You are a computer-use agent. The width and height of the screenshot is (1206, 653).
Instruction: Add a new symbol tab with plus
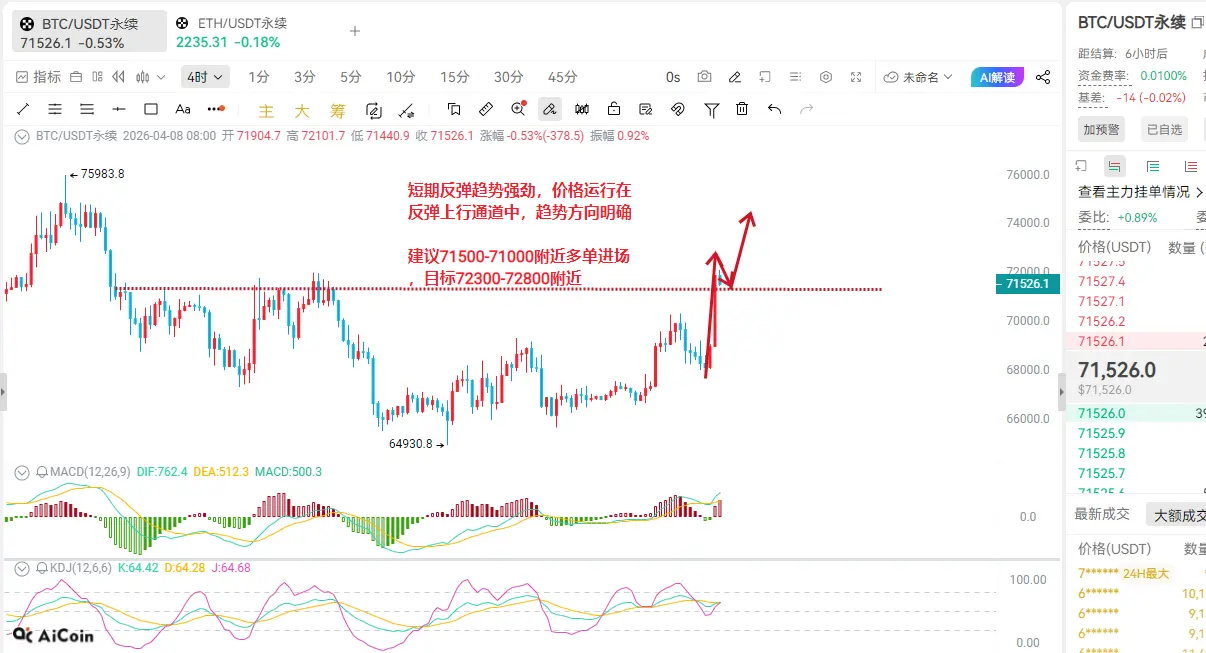pos(354,31)
